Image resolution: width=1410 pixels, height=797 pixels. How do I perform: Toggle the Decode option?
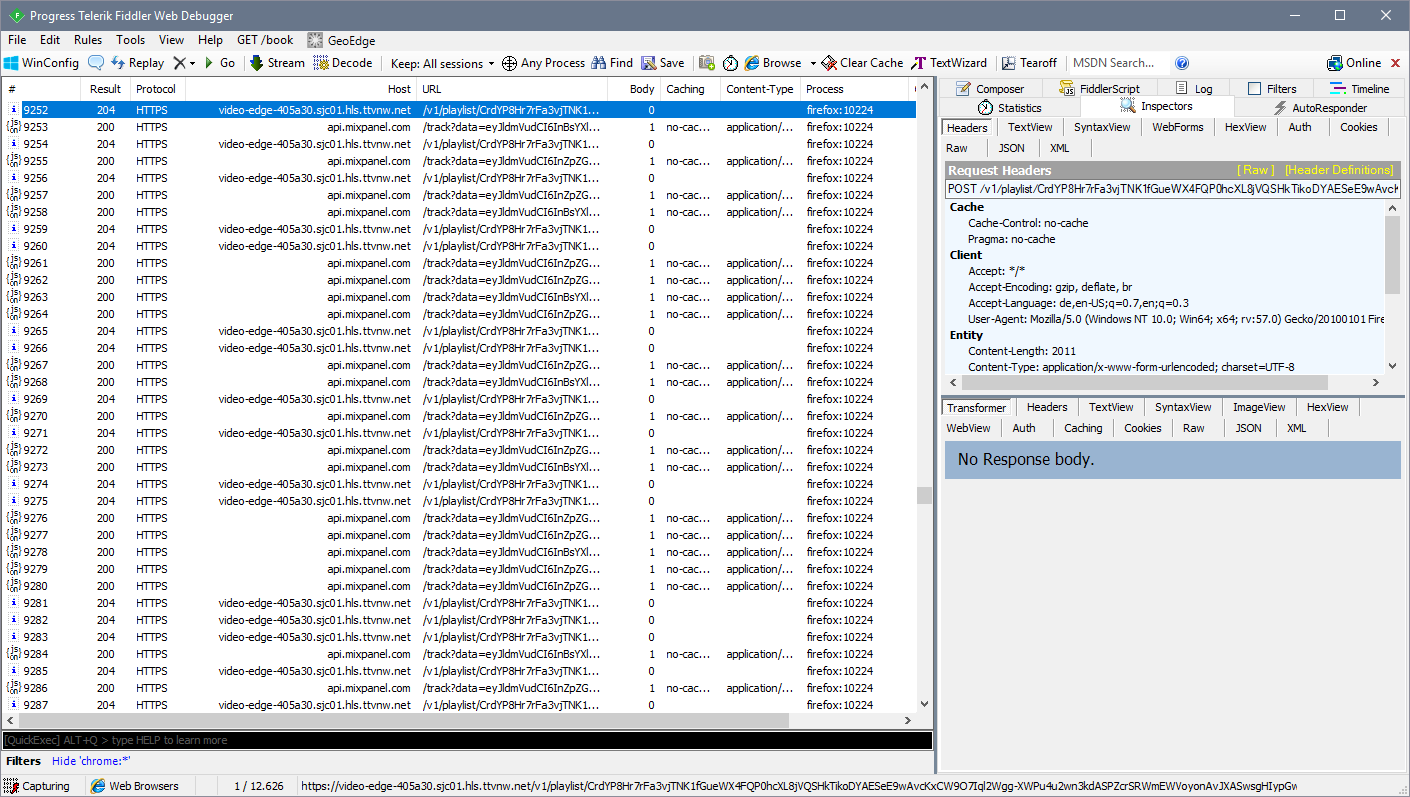point(343,63)
